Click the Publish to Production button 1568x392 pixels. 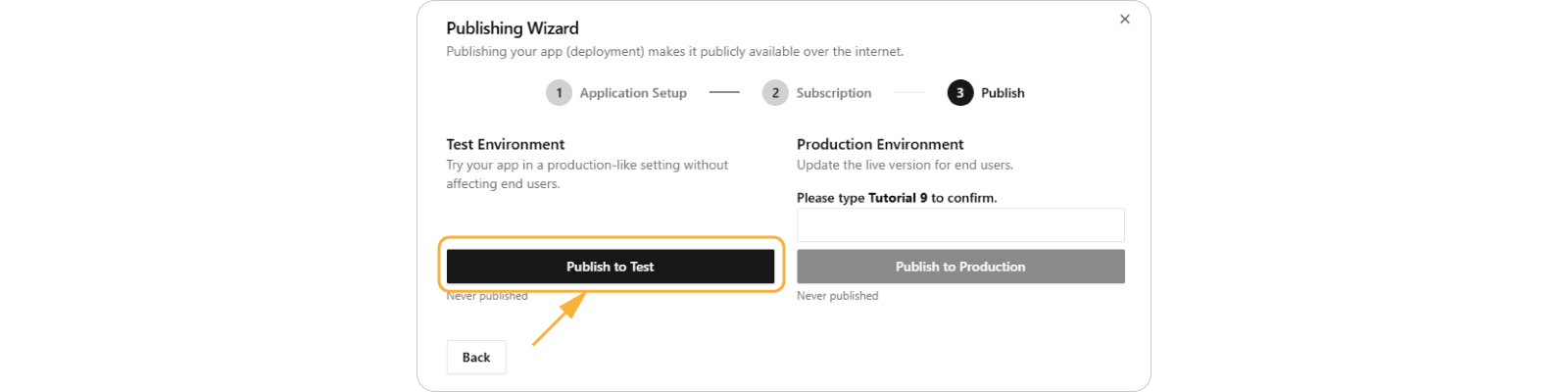960,267
